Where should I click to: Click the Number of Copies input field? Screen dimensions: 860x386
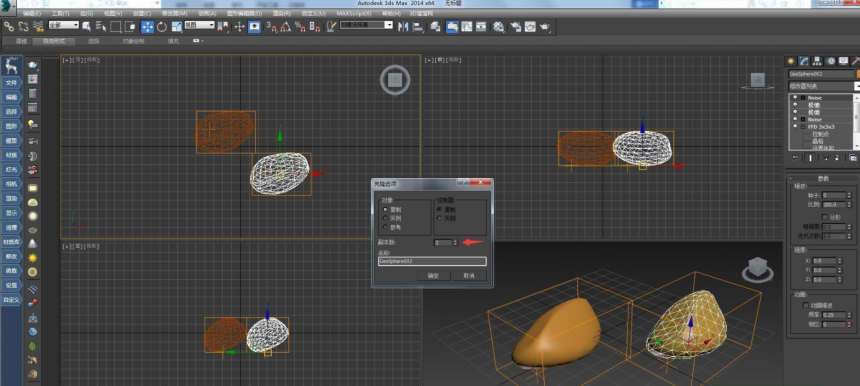443,242
